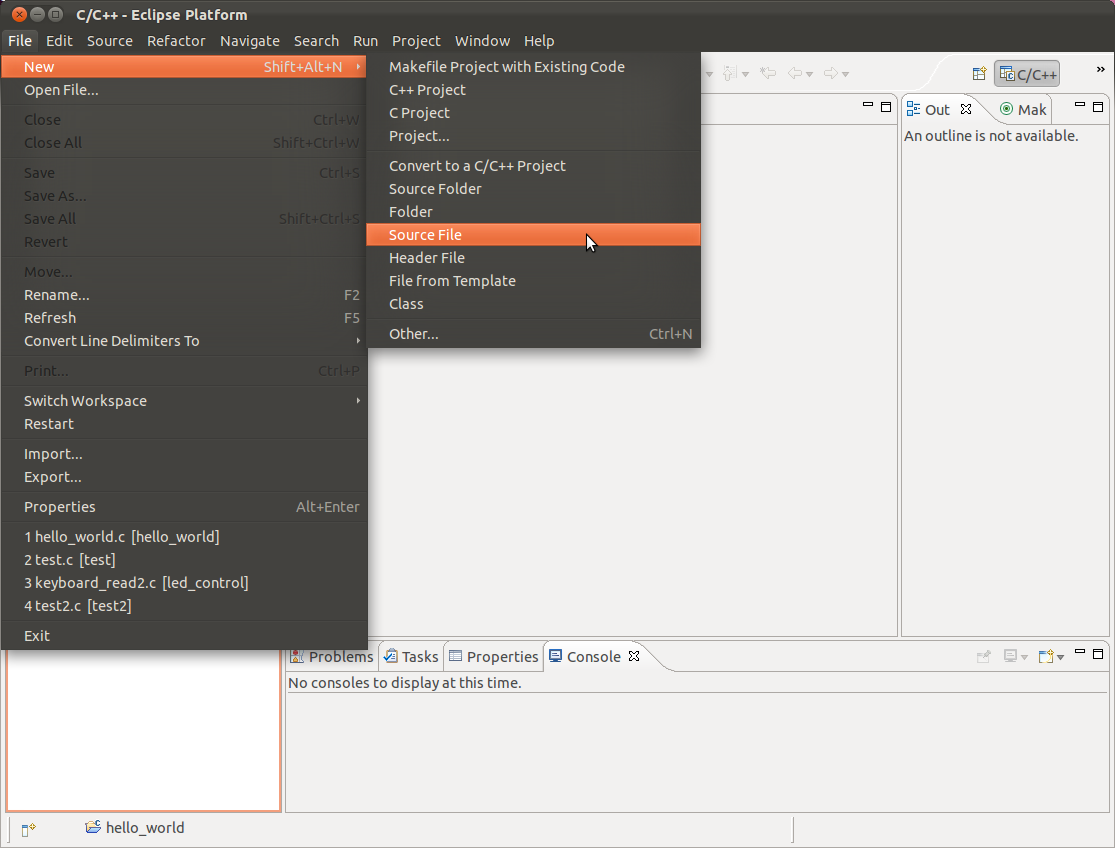Choose Open File... from File menu

pos(183,90)
